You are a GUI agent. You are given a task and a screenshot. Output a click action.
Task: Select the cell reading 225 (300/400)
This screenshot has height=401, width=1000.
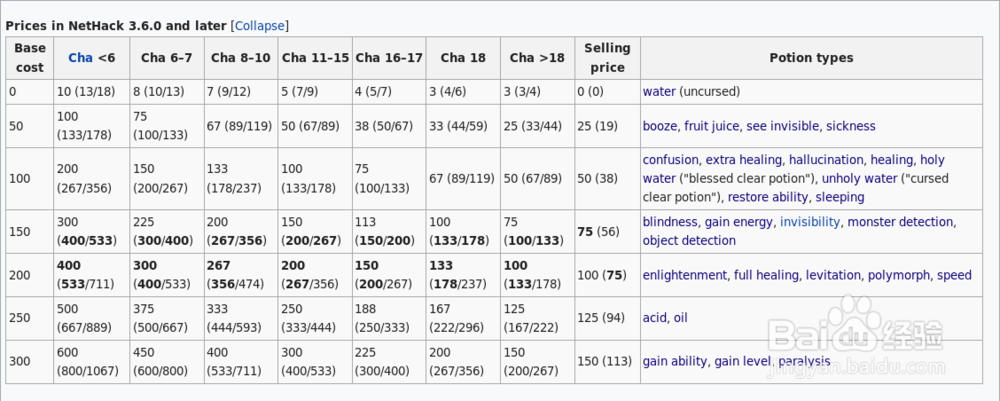389,361
